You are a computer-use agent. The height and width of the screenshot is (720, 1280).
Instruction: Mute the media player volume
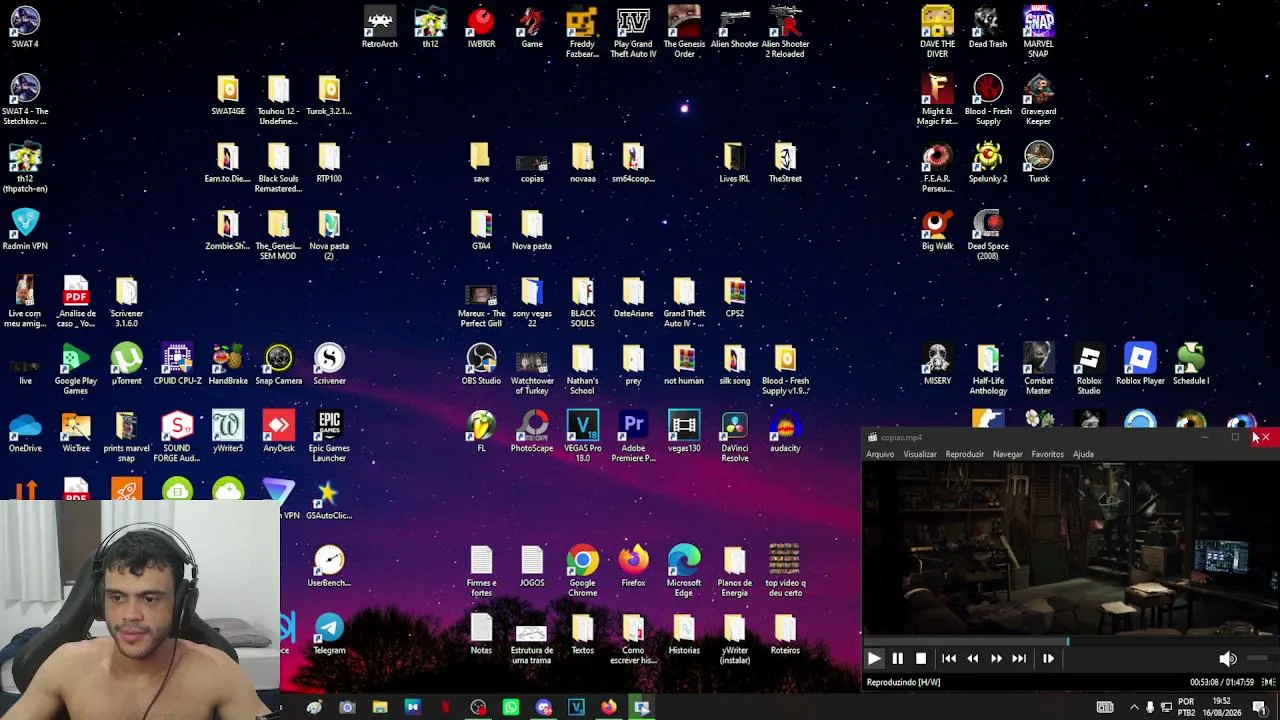(1227, 658)
